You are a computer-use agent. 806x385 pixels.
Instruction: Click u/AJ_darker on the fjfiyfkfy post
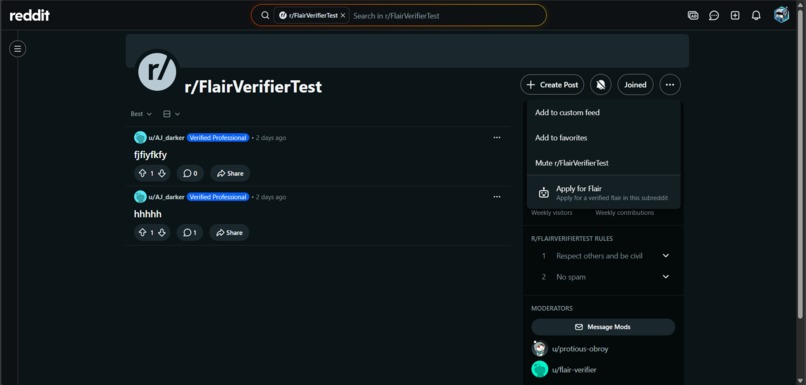coord(167,138)
